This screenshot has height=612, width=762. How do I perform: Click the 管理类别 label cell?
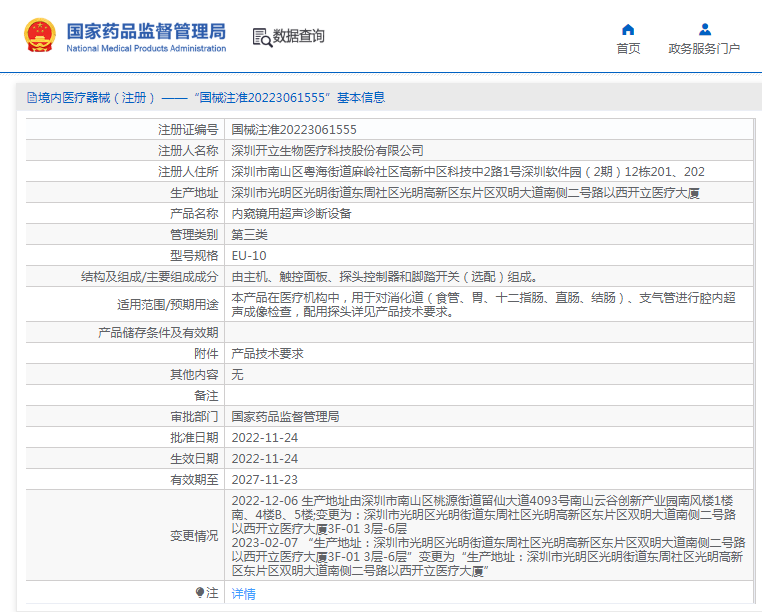coord(125,235)
